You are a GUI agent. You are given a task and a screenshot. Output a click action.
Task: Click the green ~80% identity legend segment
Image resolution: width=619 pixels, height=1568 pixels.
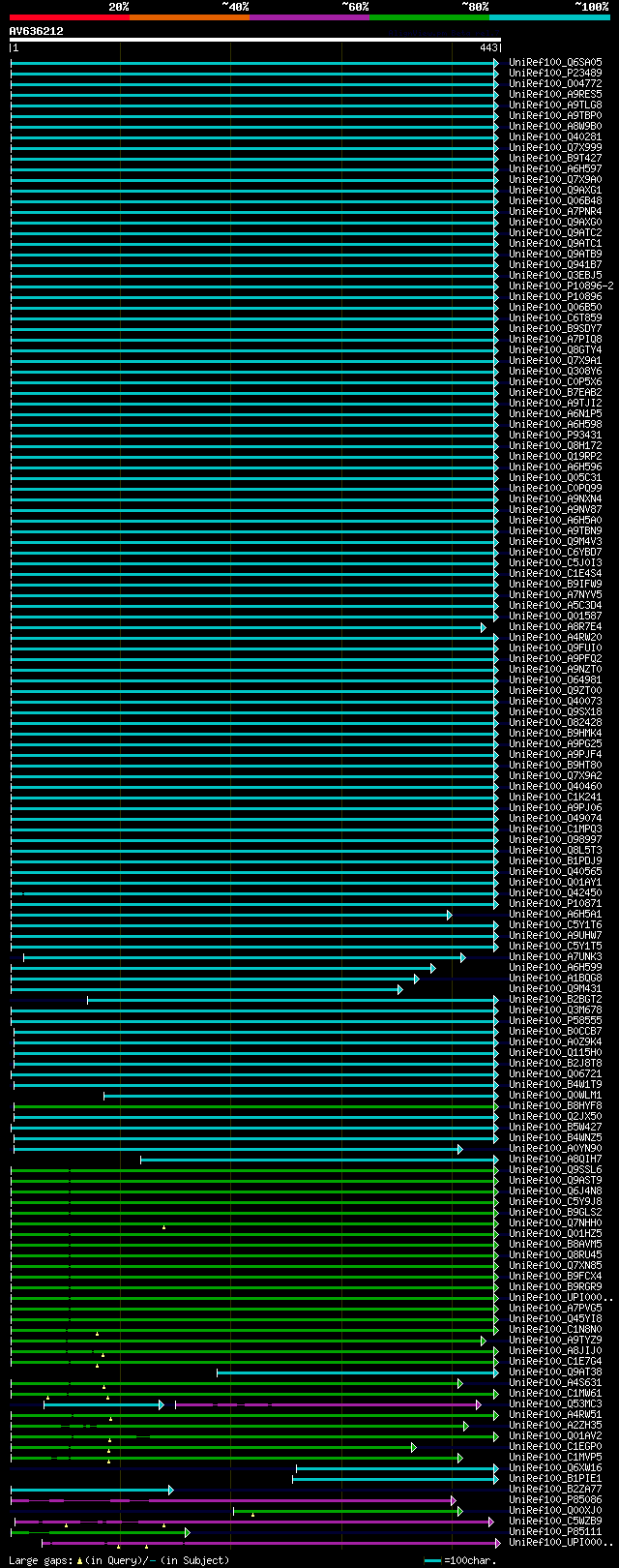[x=429, y=16]
